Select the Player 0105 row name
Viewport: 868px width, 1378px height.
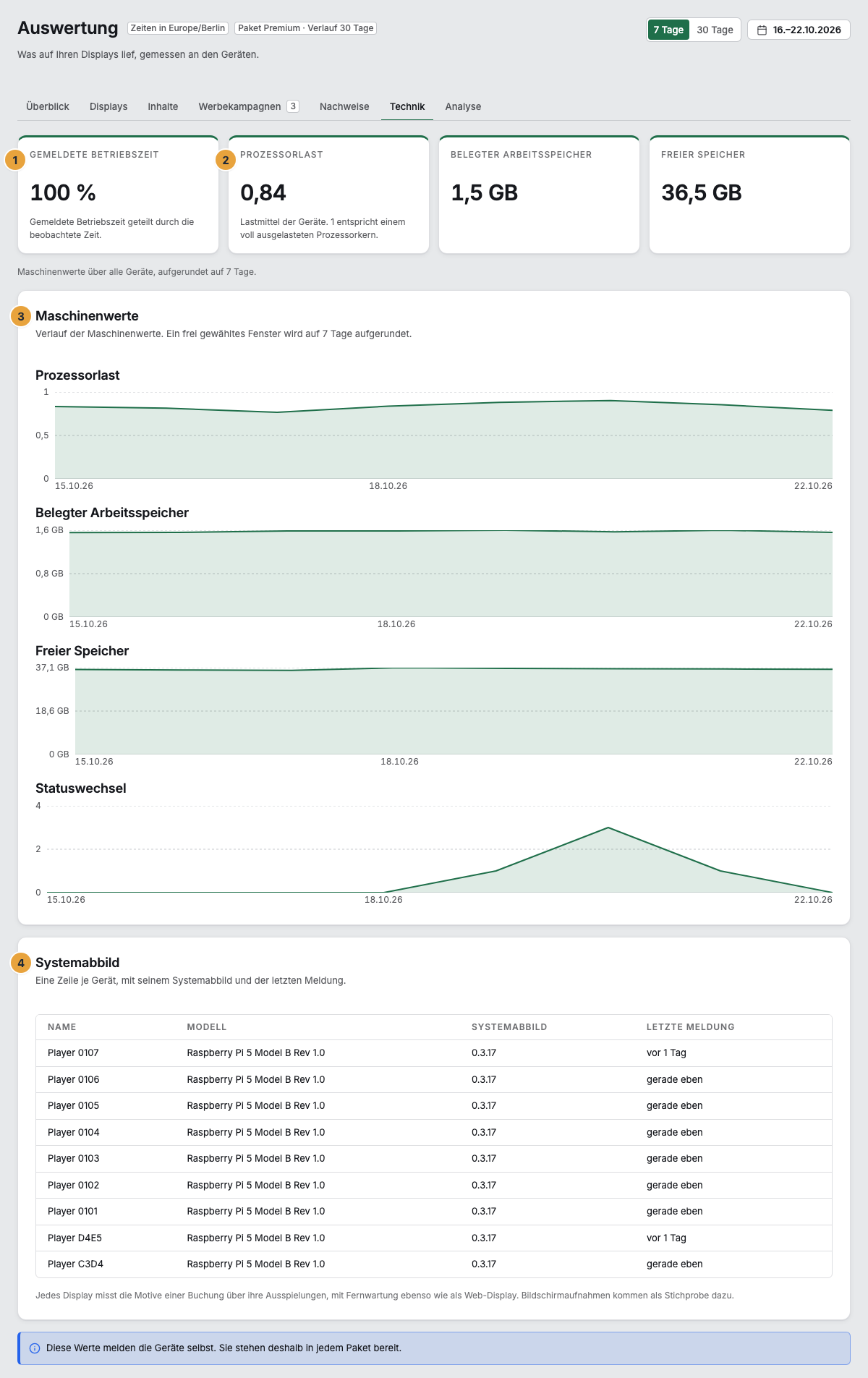click(x=74, y=1106)
